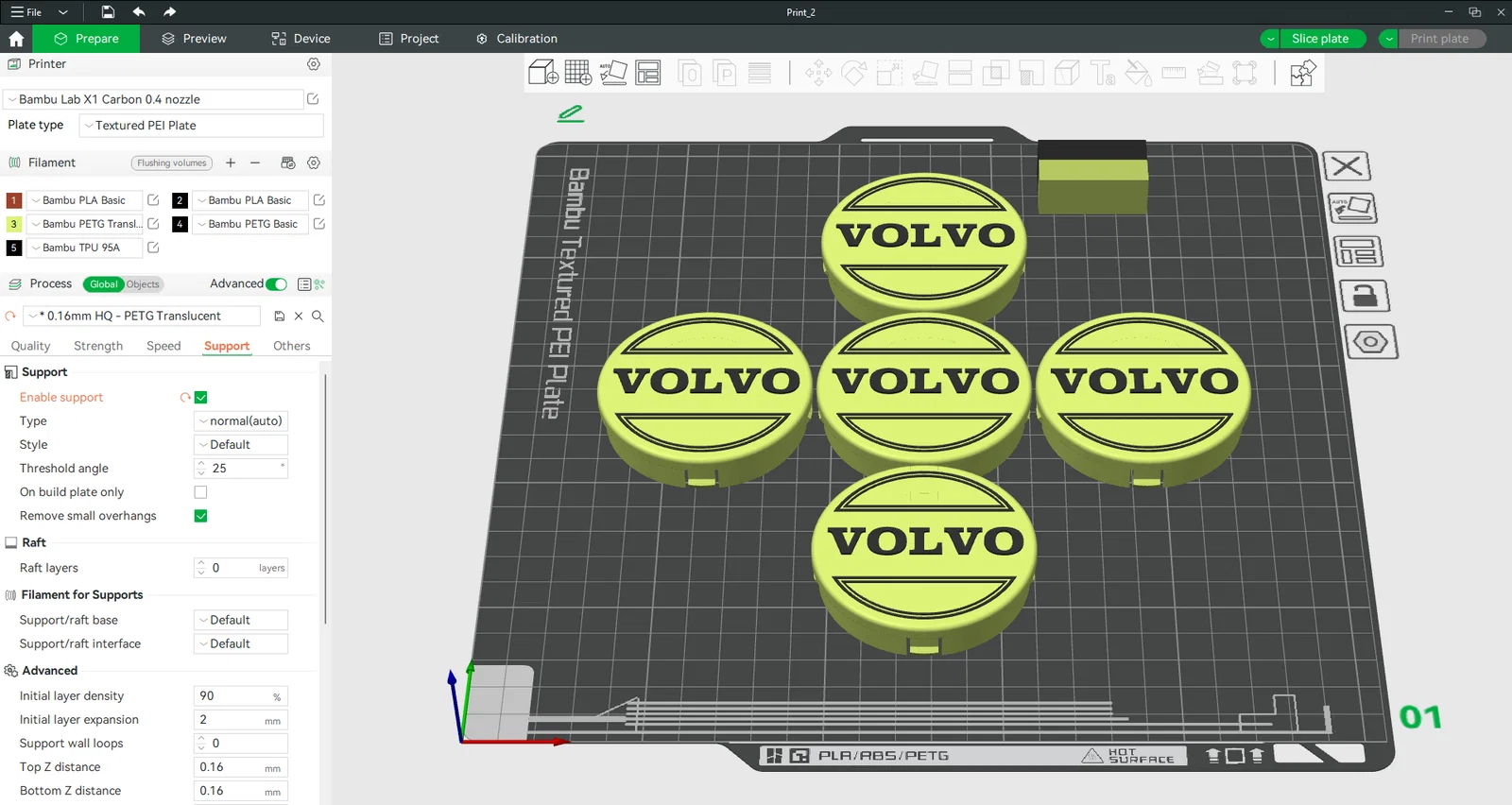Click the Auto orient toolbar icon
Screen dimensions: 1512x805
pyautogui.click(x=613, y=73)
